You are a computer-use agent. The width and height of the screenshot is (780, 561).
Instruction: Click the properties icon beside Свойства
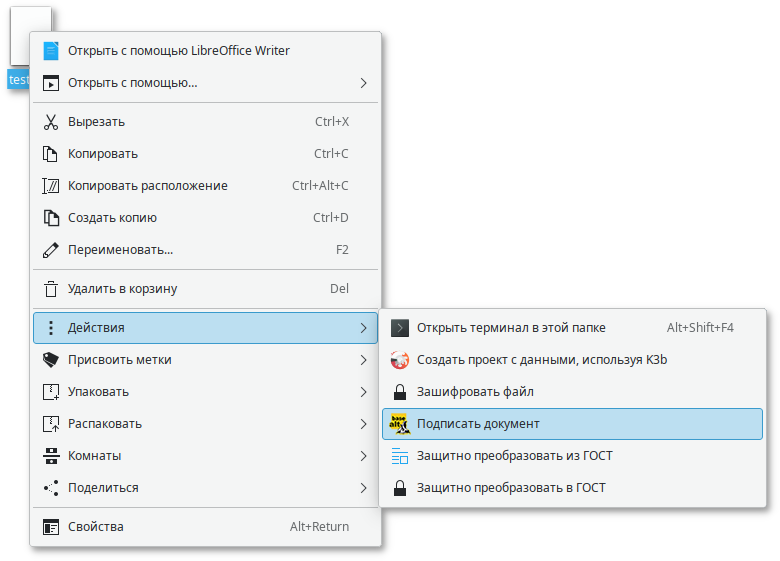(51, 527)
